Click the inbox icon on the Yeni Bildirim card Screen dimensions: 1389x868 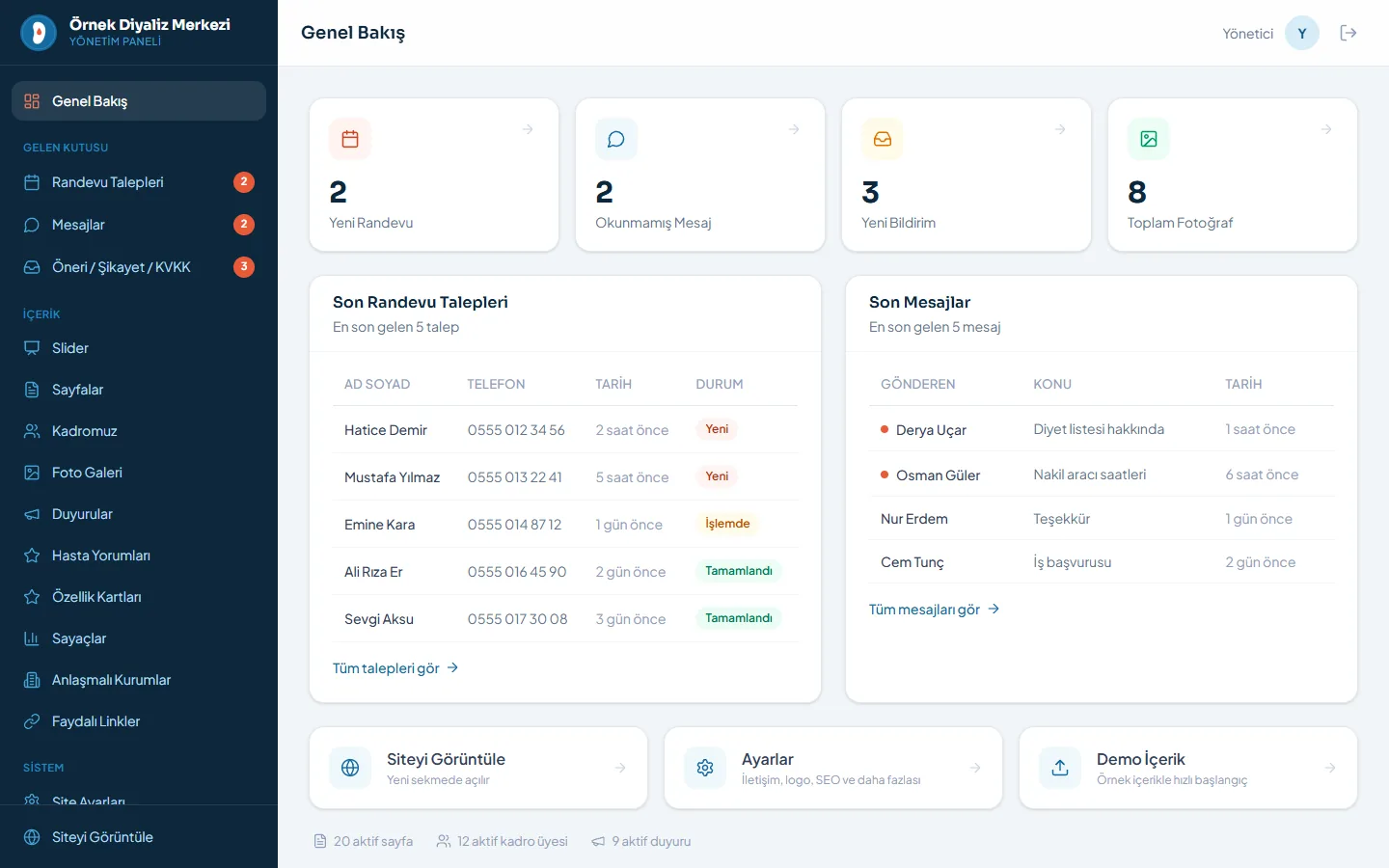tap(883, 139)
